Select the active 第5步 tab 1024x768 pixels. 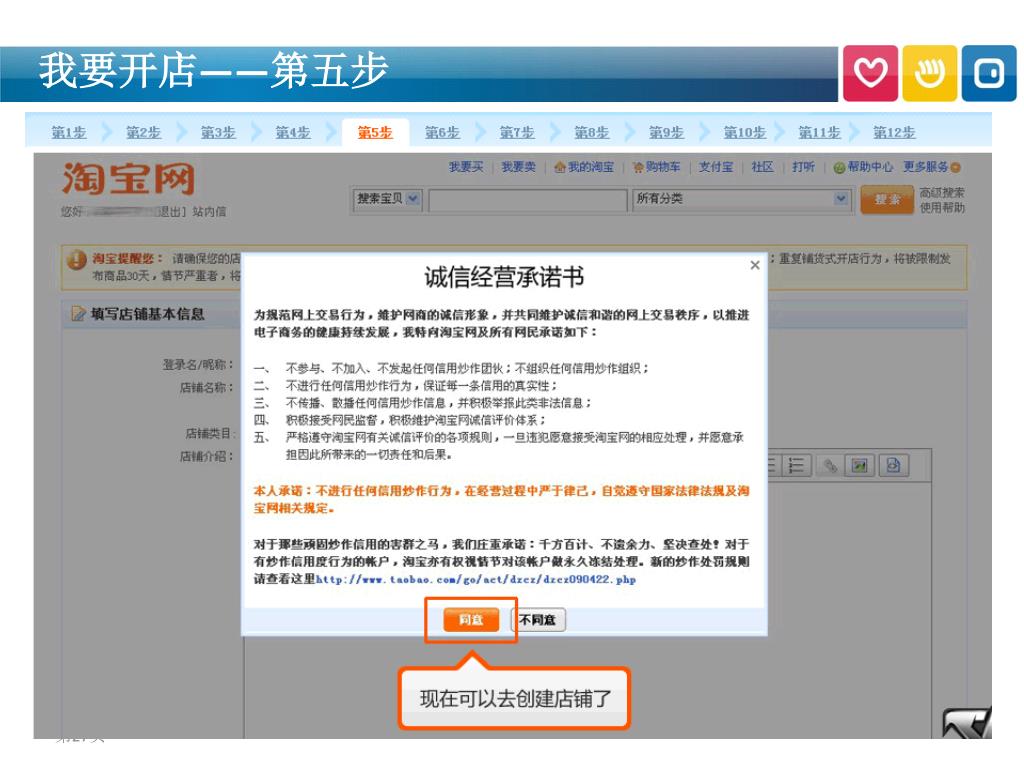tap(375, 133)
